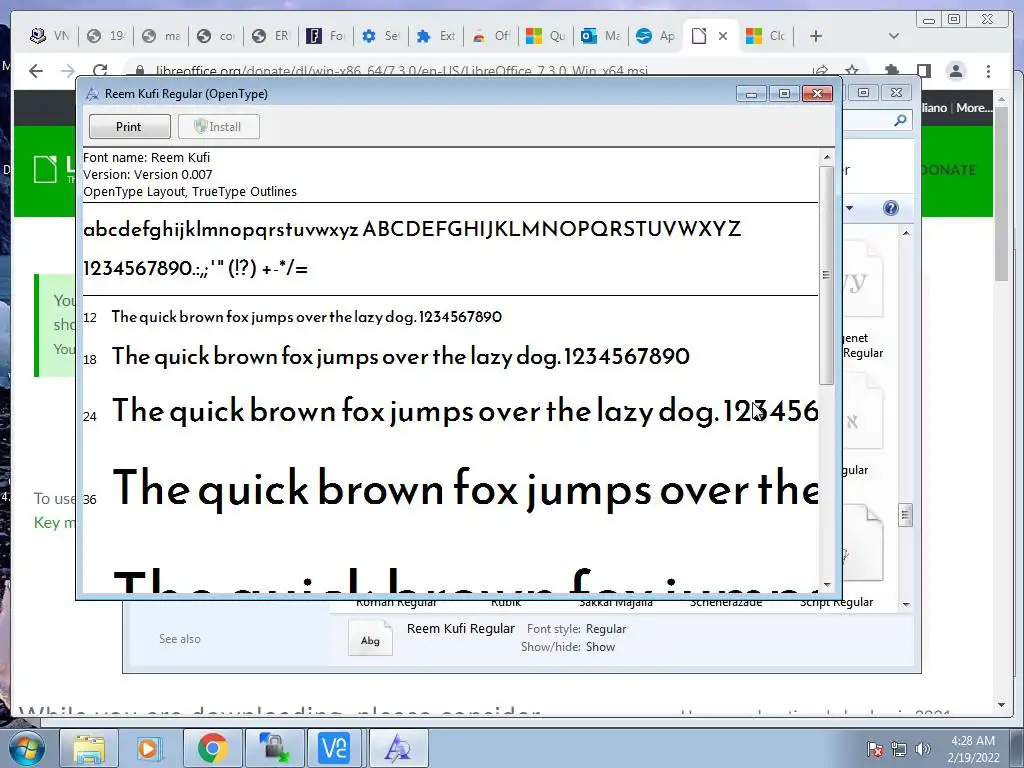This screenshot has width=1024, height=768.
Task: Click the Fonts folder lower scroll down arrow
Action: coord(906,604)
